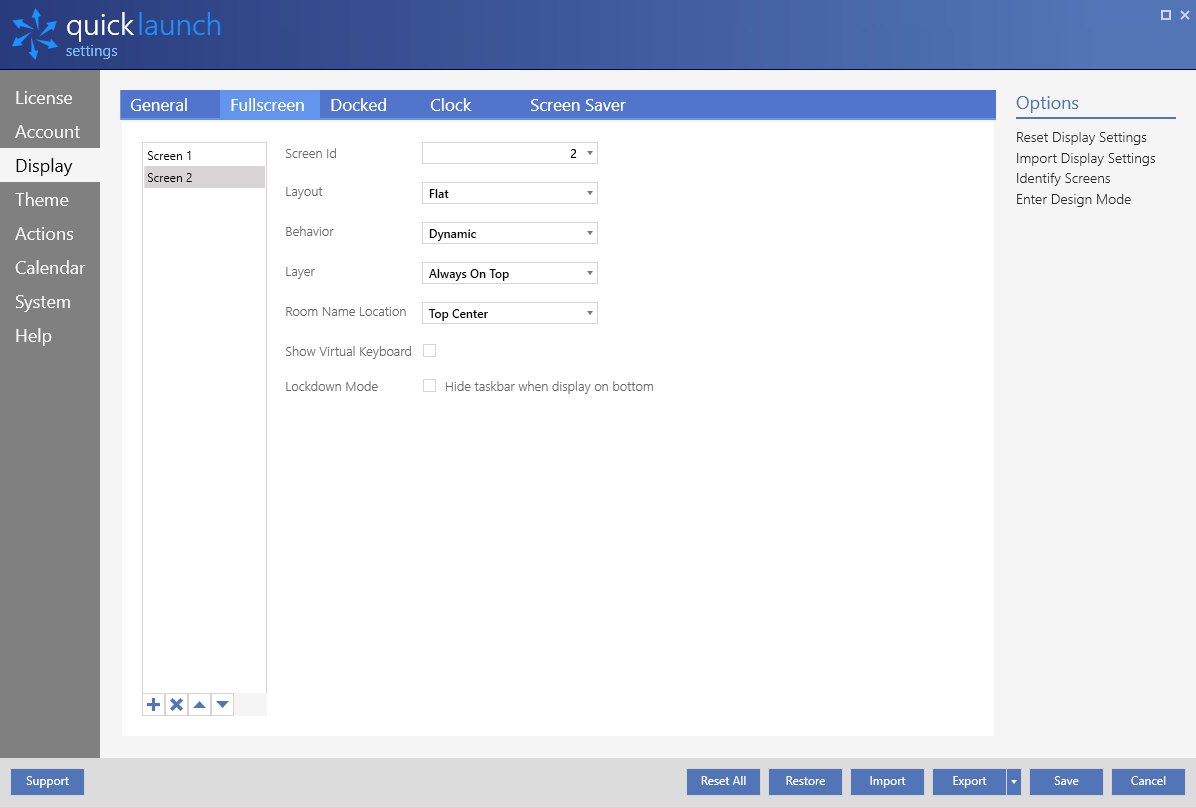Move selected screen up with arrow
1196x808 pixels.
pos(199,704)
